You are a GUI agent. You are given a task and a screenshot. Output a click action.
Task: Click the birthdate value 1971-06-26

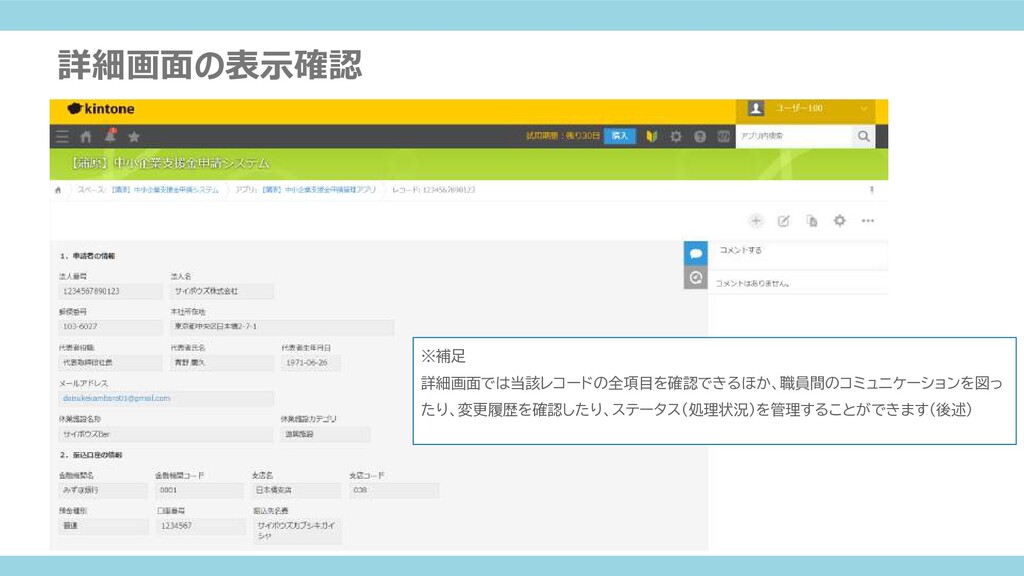click(x=311, y=362)
